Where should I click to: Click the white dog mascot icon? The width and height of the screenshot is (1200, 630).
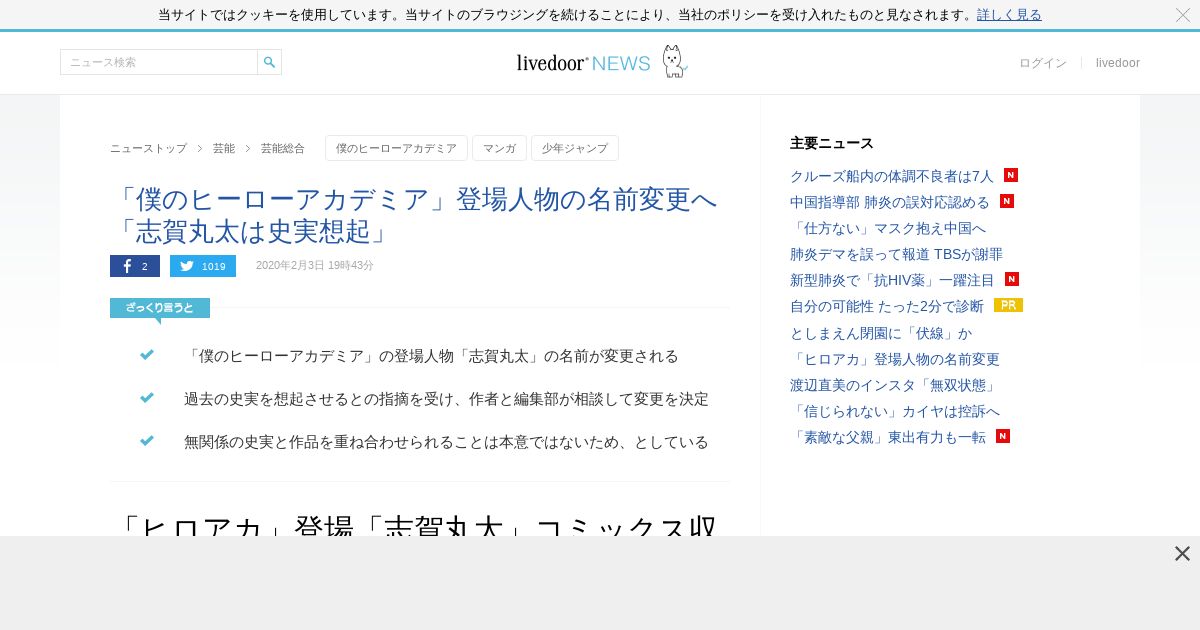point(675,61)
